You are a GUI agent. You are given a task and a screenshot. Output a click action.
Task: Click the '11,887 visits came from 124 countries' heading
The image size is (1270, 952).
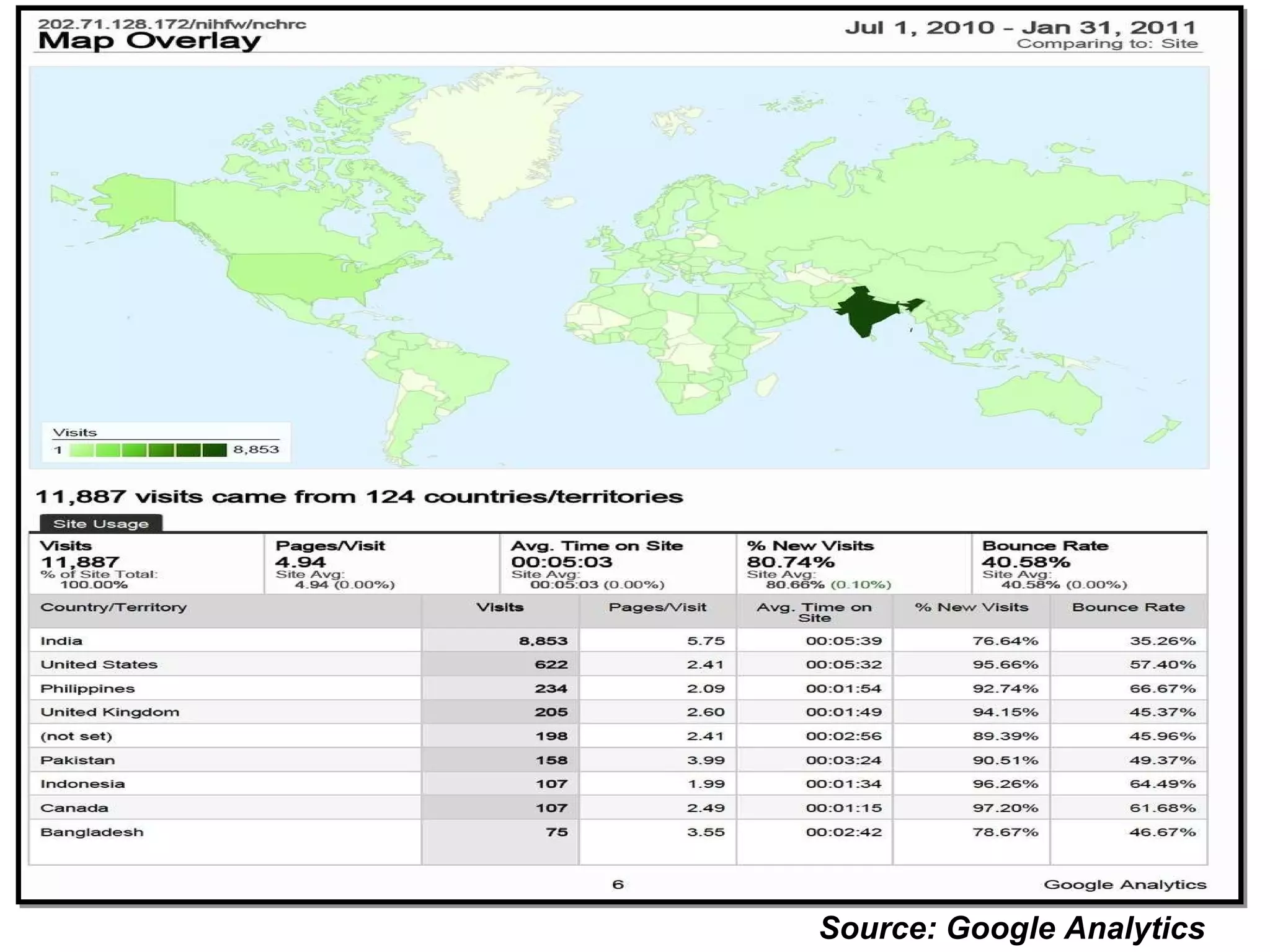coord(359,496)
